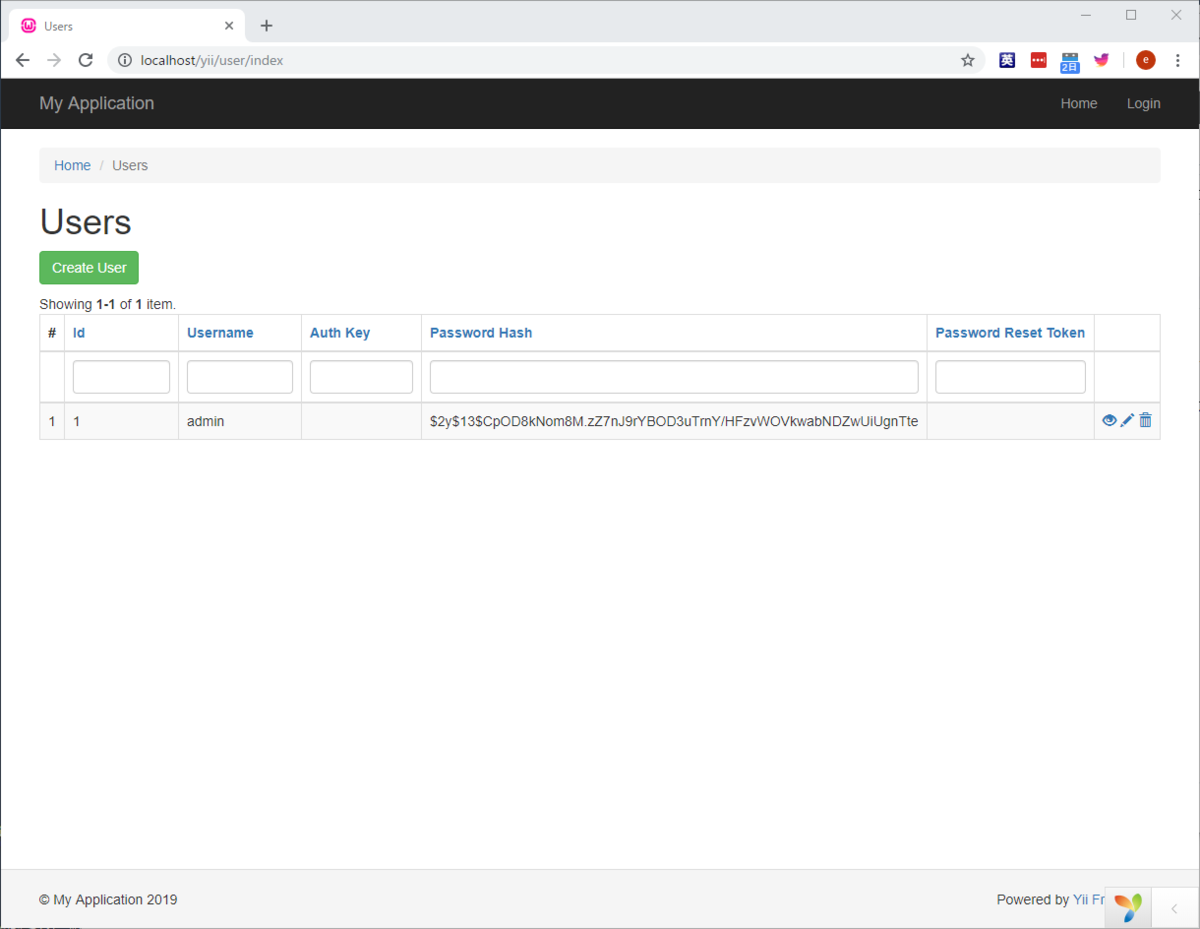Click the view (eye) icon for admin row
Viewport: 1200px width, 929px height.
point(1109,421)
